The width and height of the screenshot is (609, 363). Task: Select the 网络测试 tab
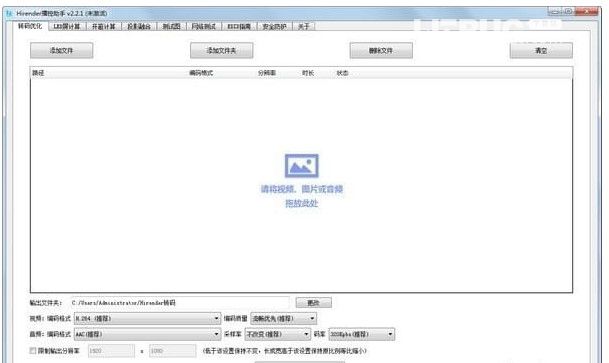point(204,26)
